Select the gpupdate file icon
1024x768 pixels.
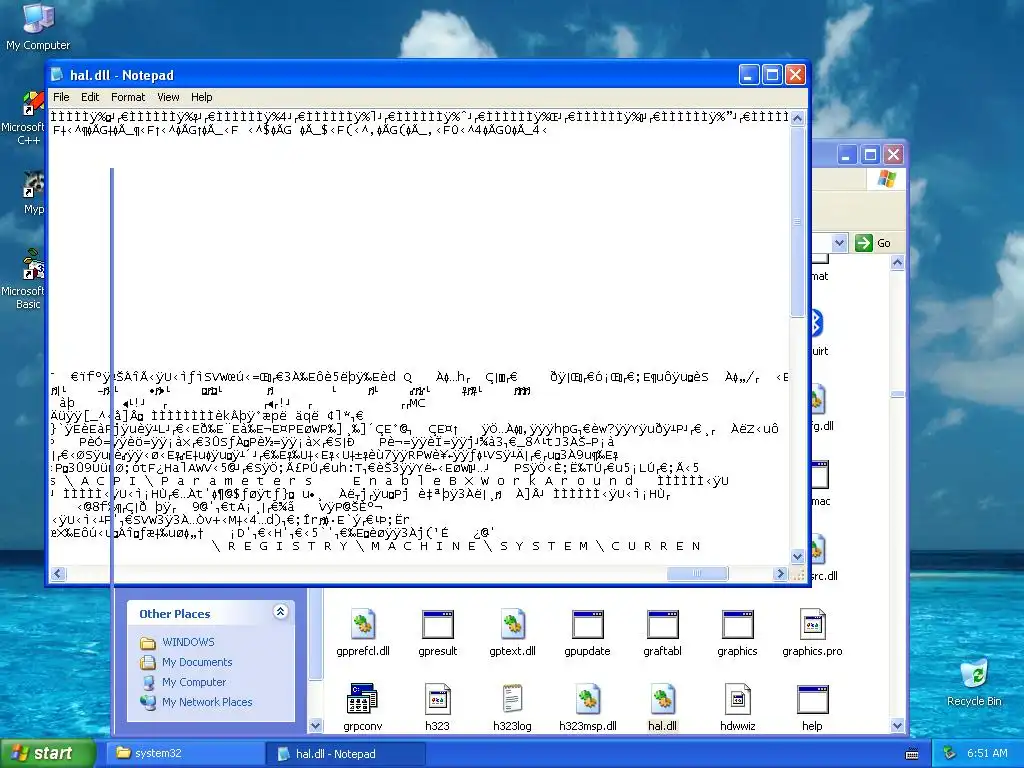587,624
